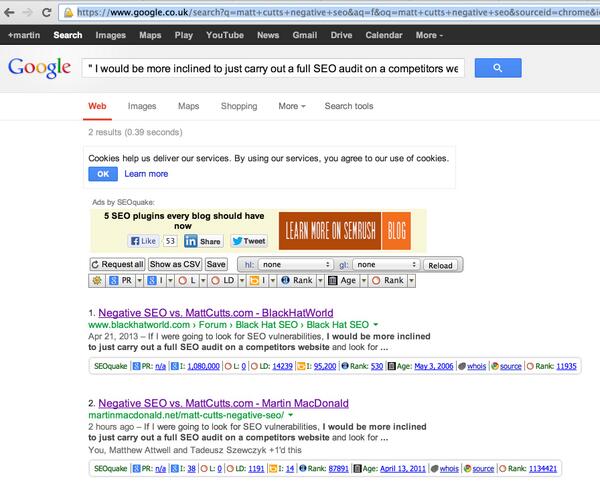Switch to the Images results tab
The width and height of the screenshot is (600, 502).
tap(142, 106)
